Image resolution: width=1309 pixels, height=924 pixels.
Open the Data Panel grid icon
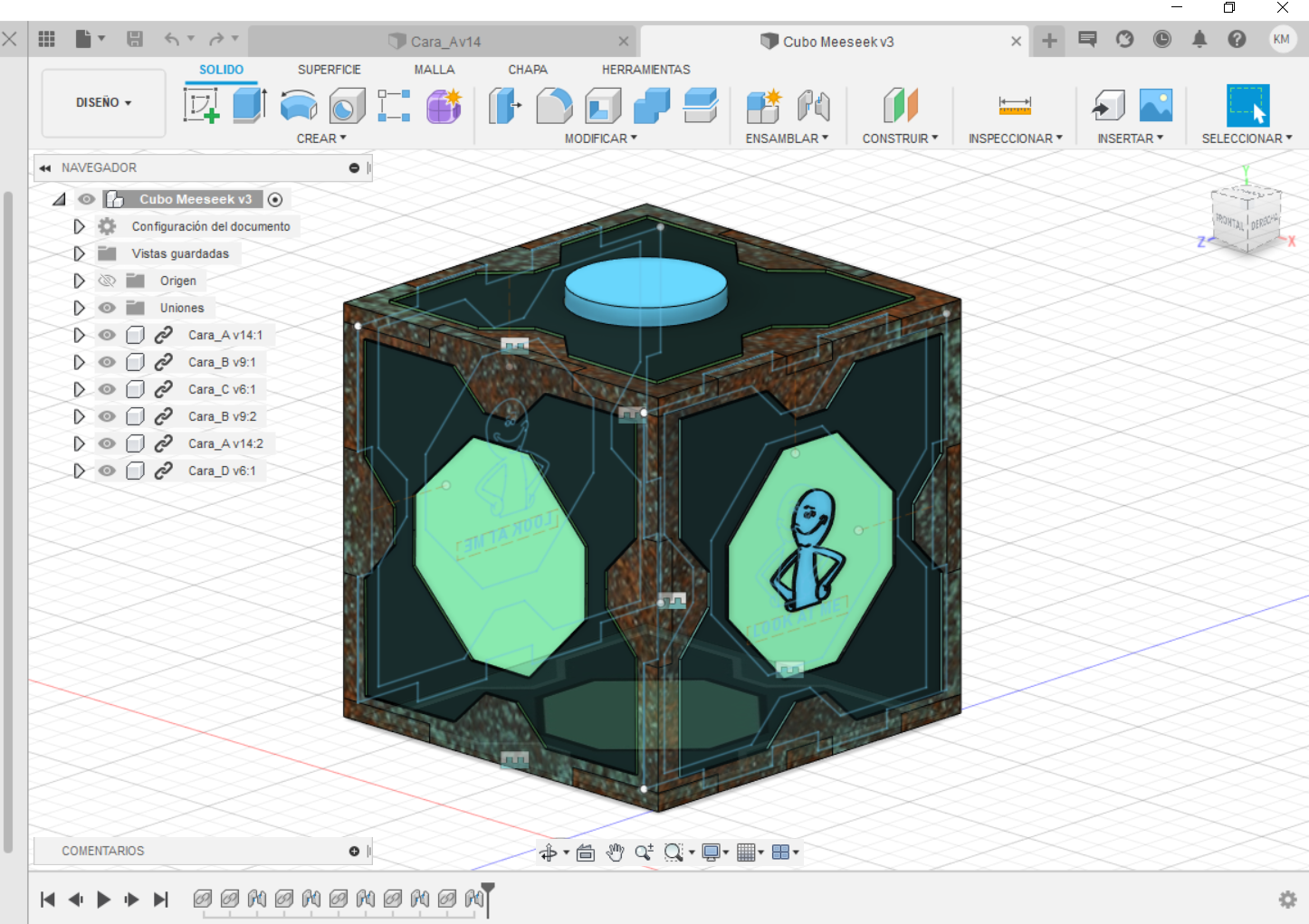tap(47, 39)
